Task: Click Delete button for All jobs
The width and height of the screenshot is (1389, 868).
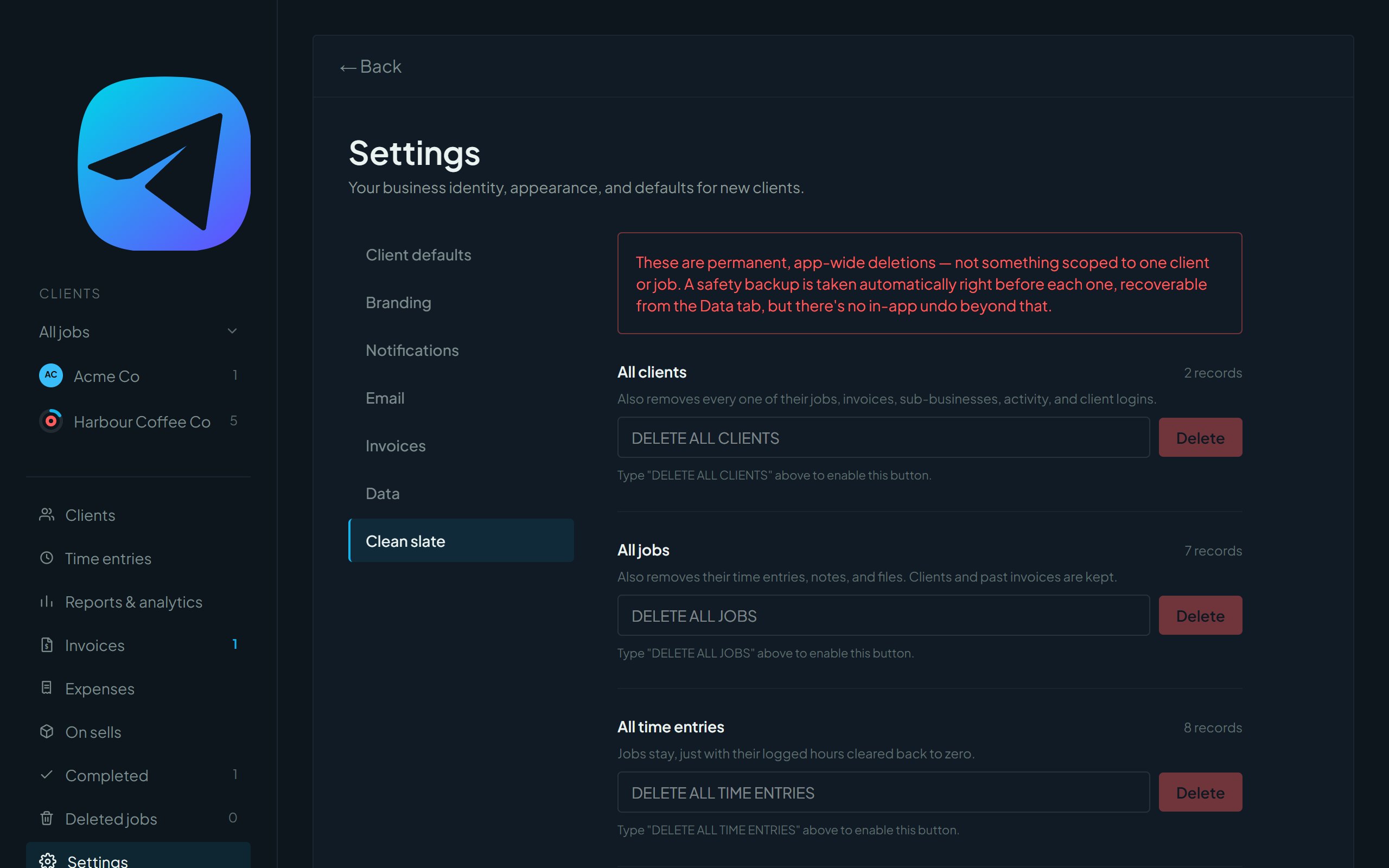Action: click(1200, 615)
